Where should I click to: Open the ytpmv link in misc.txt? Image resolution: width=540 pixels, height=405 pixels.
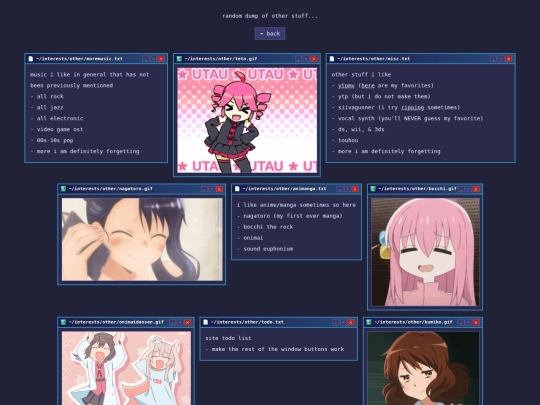coord(346,85)
